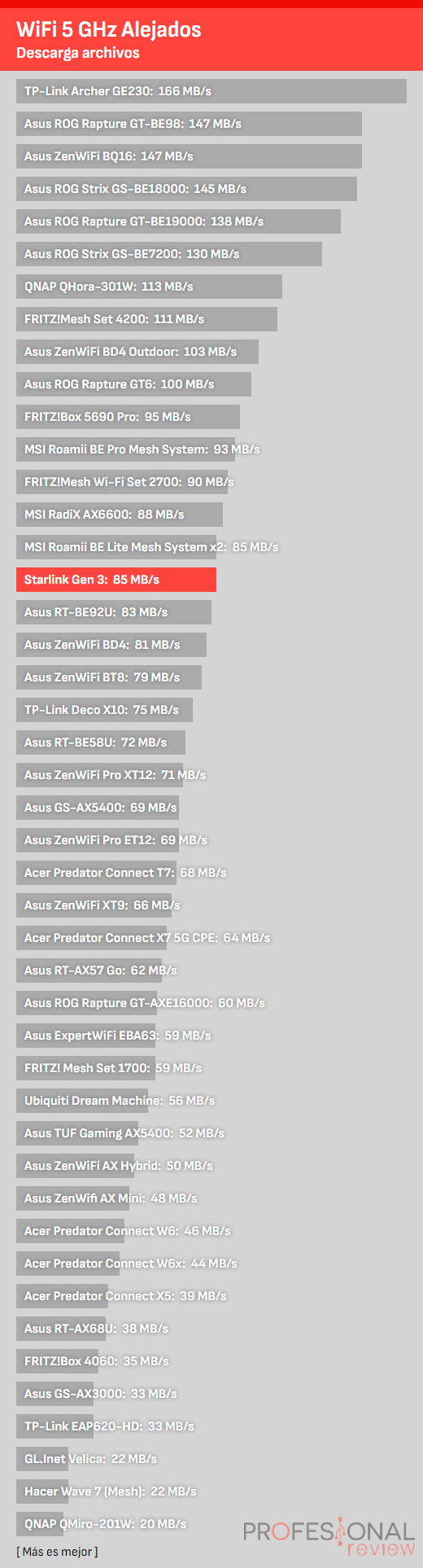The image size is (423, 1568).
Task: Click the FRITZ!Mesh Set 4200 bar
Action: coord(146,319)
